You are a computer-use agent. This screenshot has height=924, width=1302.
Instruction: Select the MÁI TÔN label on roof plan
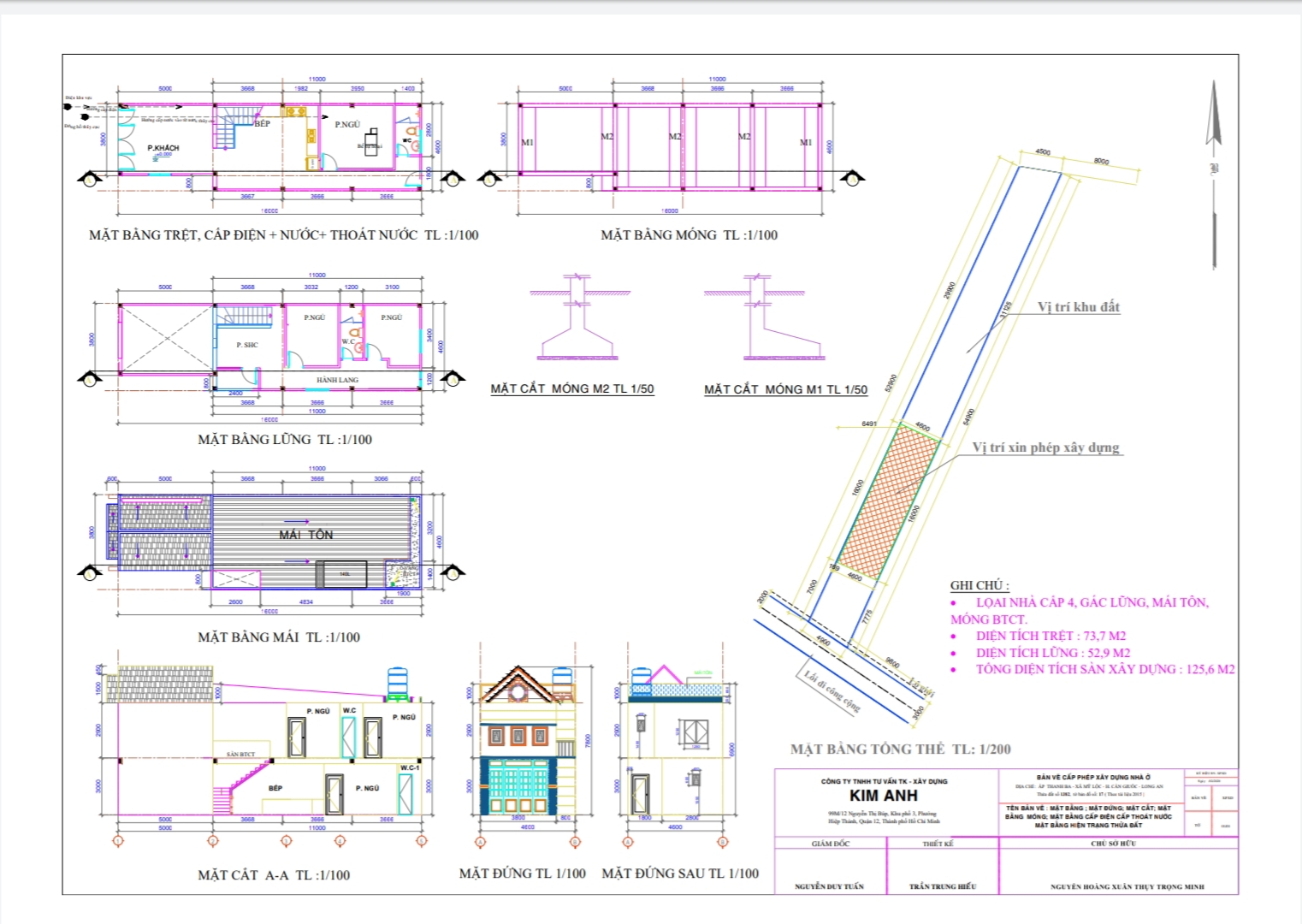coord(305,535)
